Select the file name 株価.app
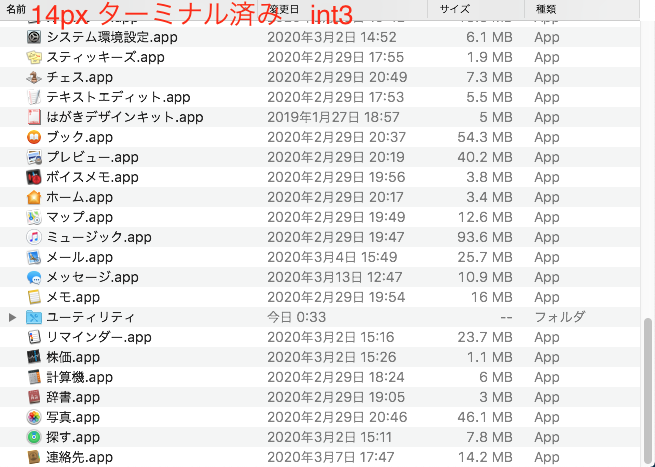This screenshot has width=655, height=467. pos(73,358)
